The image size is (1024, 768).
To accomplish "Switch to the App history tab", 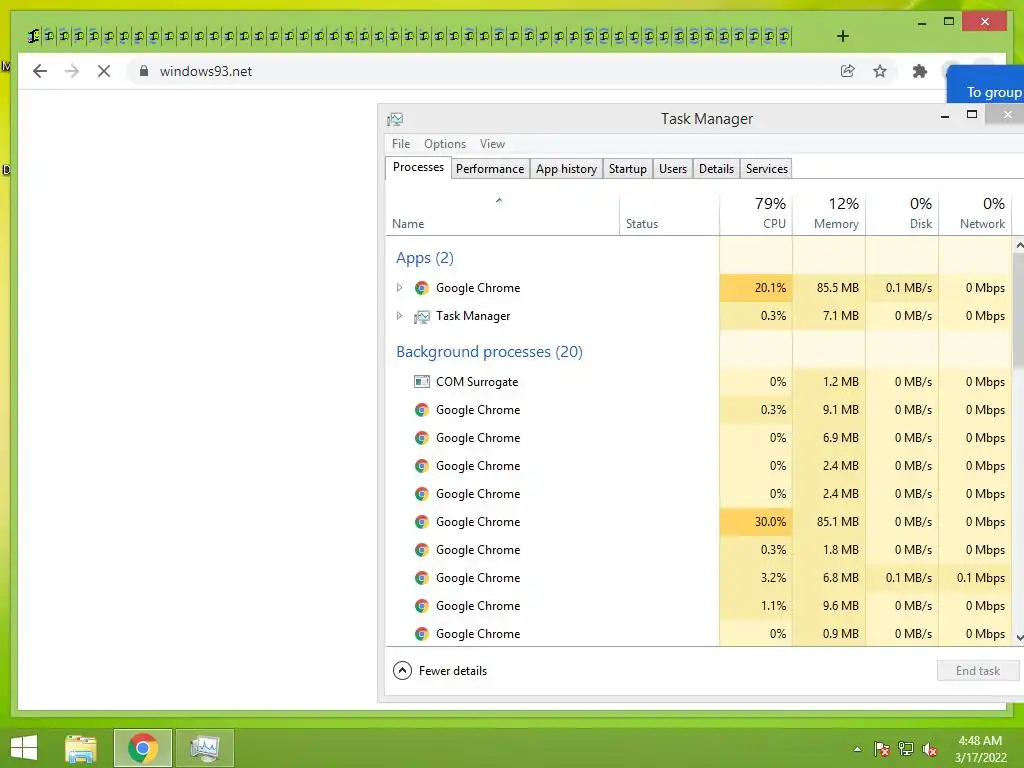I will pyautogui.click(x=566, y=168).
